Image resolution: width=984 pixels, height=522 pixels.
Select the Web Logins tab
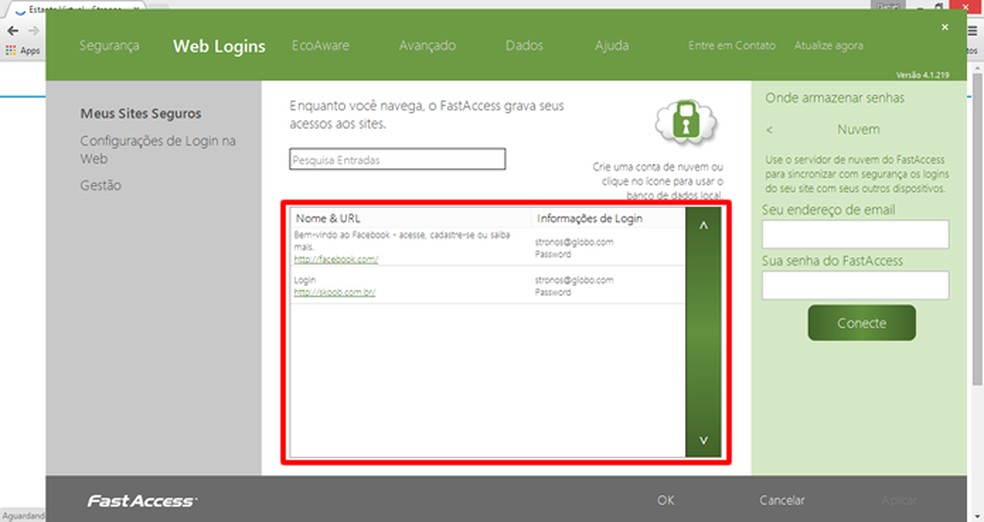click(x=219, y=46)
